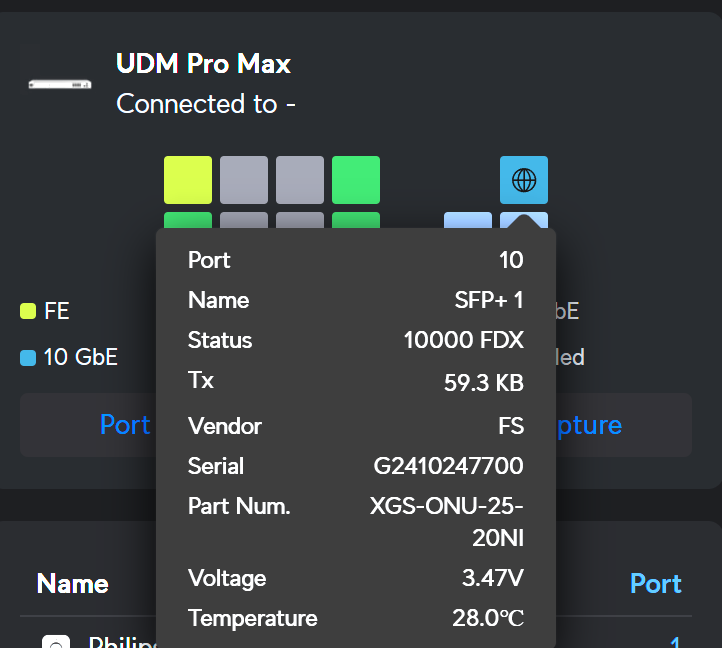Click the 59.3 KB Tx value

tap(484, 383)
